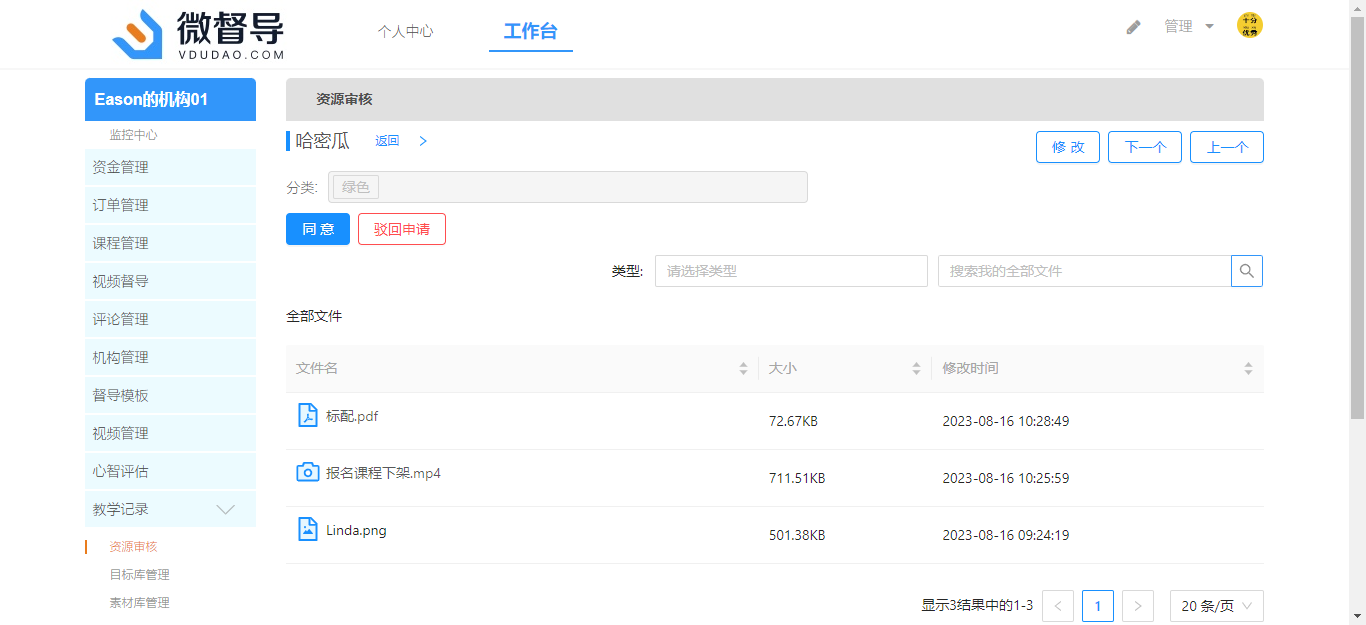The width and height of the screenshot is (1366, 625).
Task: Sort by 修改时间 column arrows
Action: coord(1248,368)
